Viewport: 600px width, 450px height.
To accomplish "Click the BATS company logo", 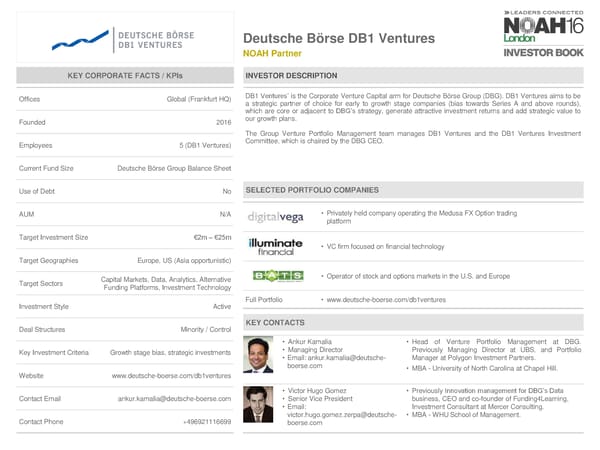I will tap(275, 275).
